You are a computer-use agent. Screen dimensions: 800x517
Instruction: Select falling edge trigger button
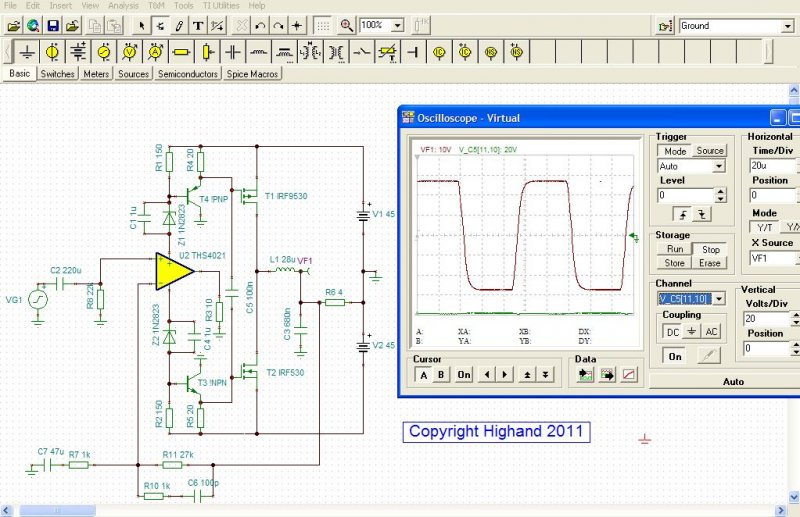coord(702,215)
